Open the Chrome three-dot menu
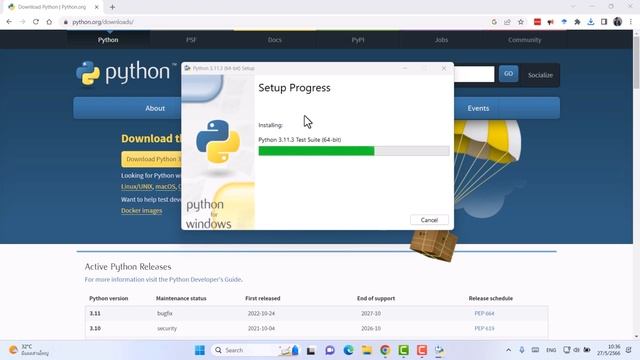Image resolution: width=640 pixels, height=360 pixels. 631,22
